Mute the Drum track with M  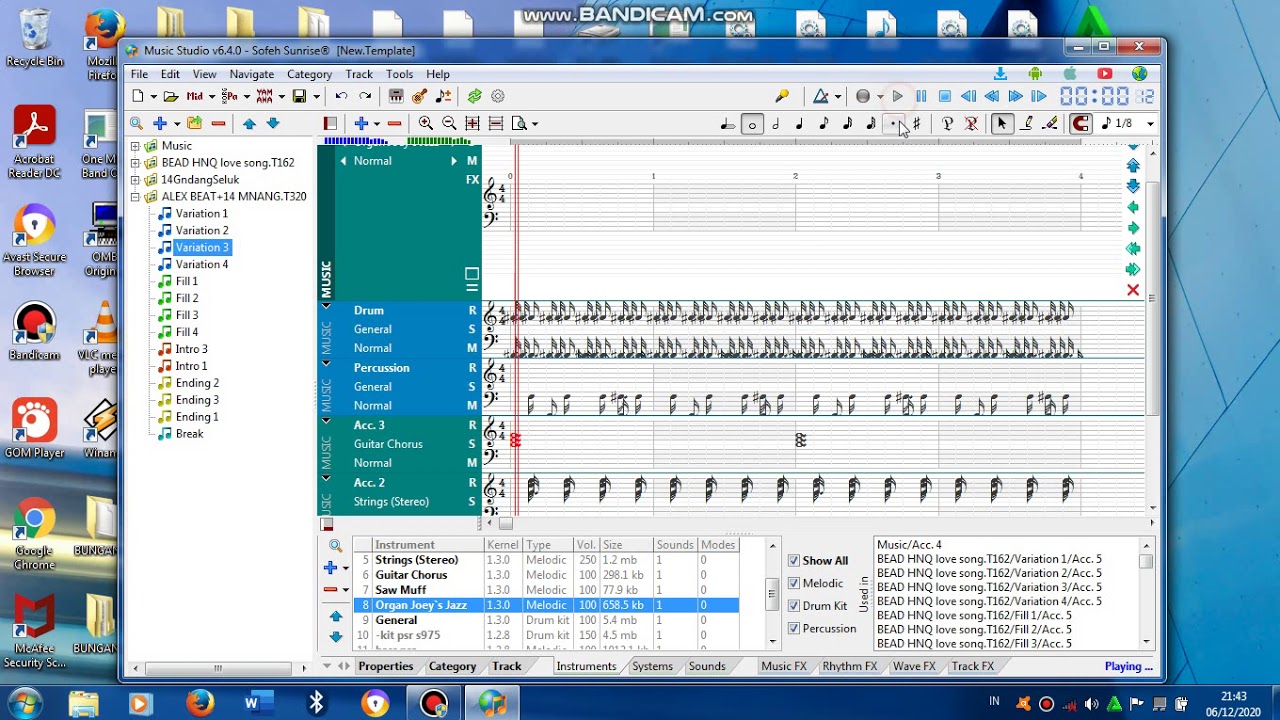pyautogui.click(x=472, y=348)
